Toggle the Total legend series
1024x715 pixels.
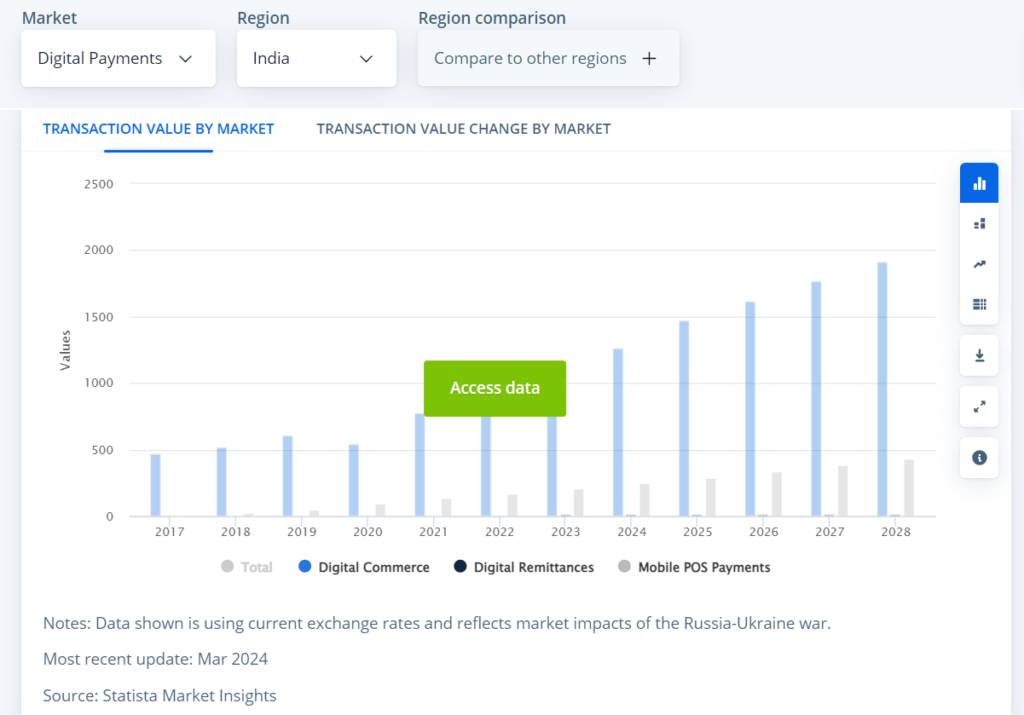click(x=246, y=567)
